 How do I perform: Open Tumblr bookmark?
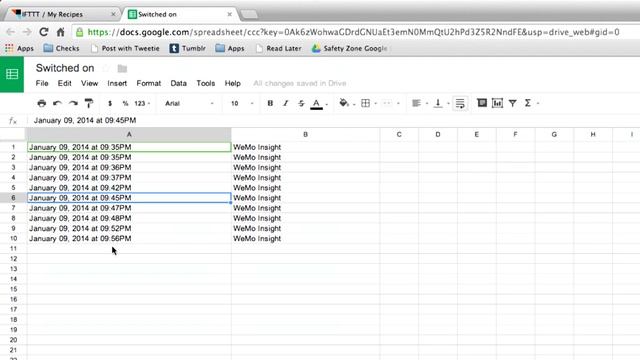click(187, 48)
